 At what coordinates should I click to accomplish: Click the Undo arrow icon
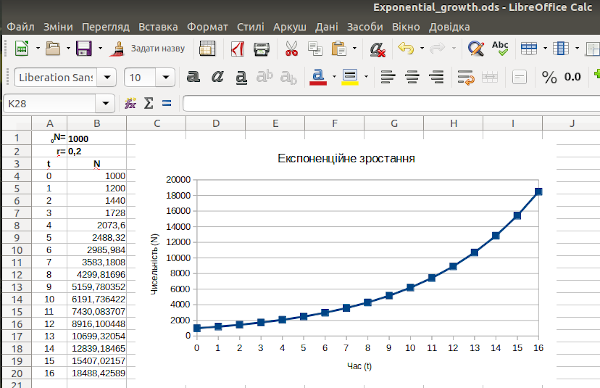point(406,48)
